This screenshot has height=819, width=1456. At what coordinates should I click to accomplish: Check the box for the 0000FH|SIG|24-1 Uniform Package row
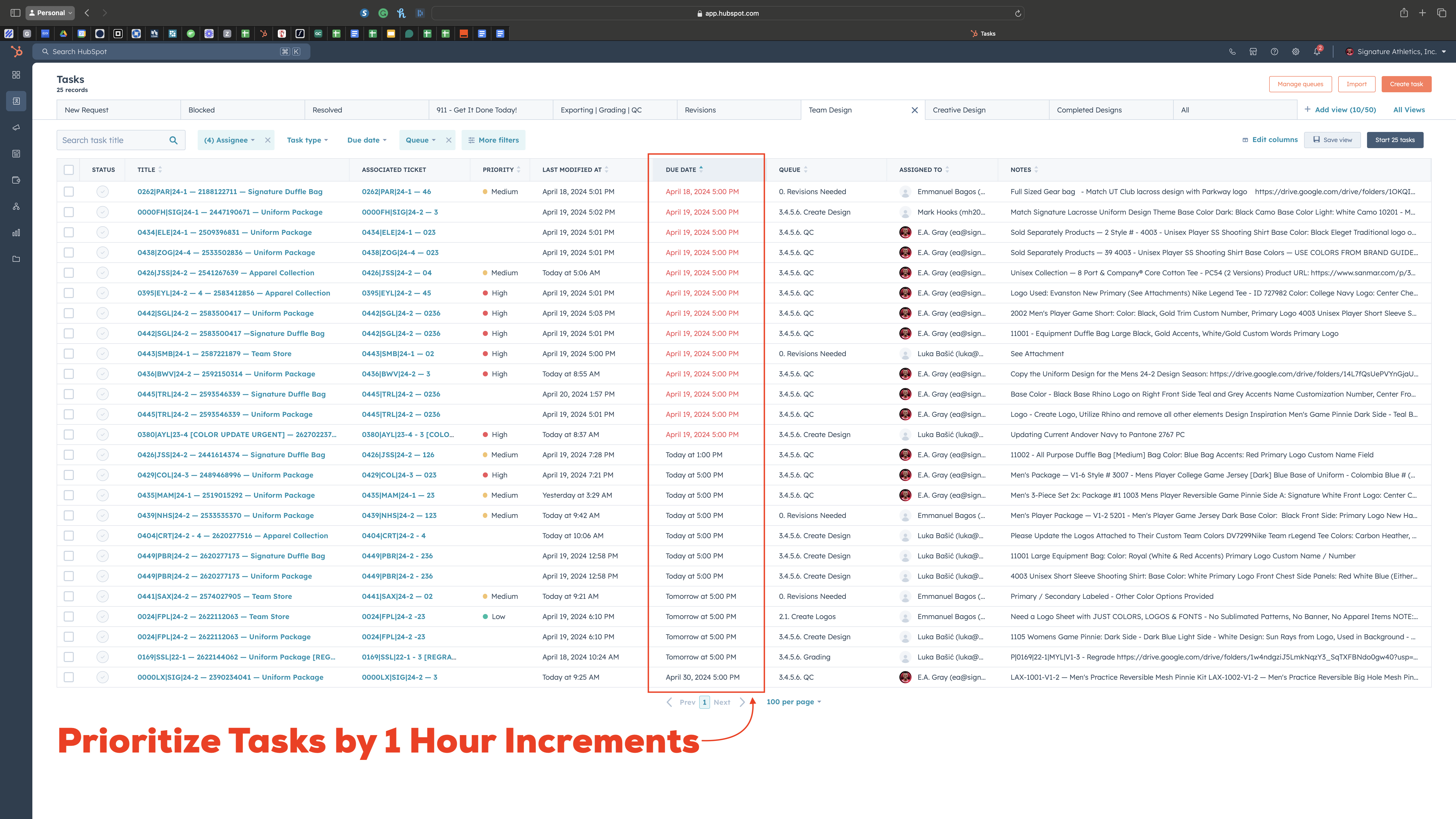(x=69, y=212)
